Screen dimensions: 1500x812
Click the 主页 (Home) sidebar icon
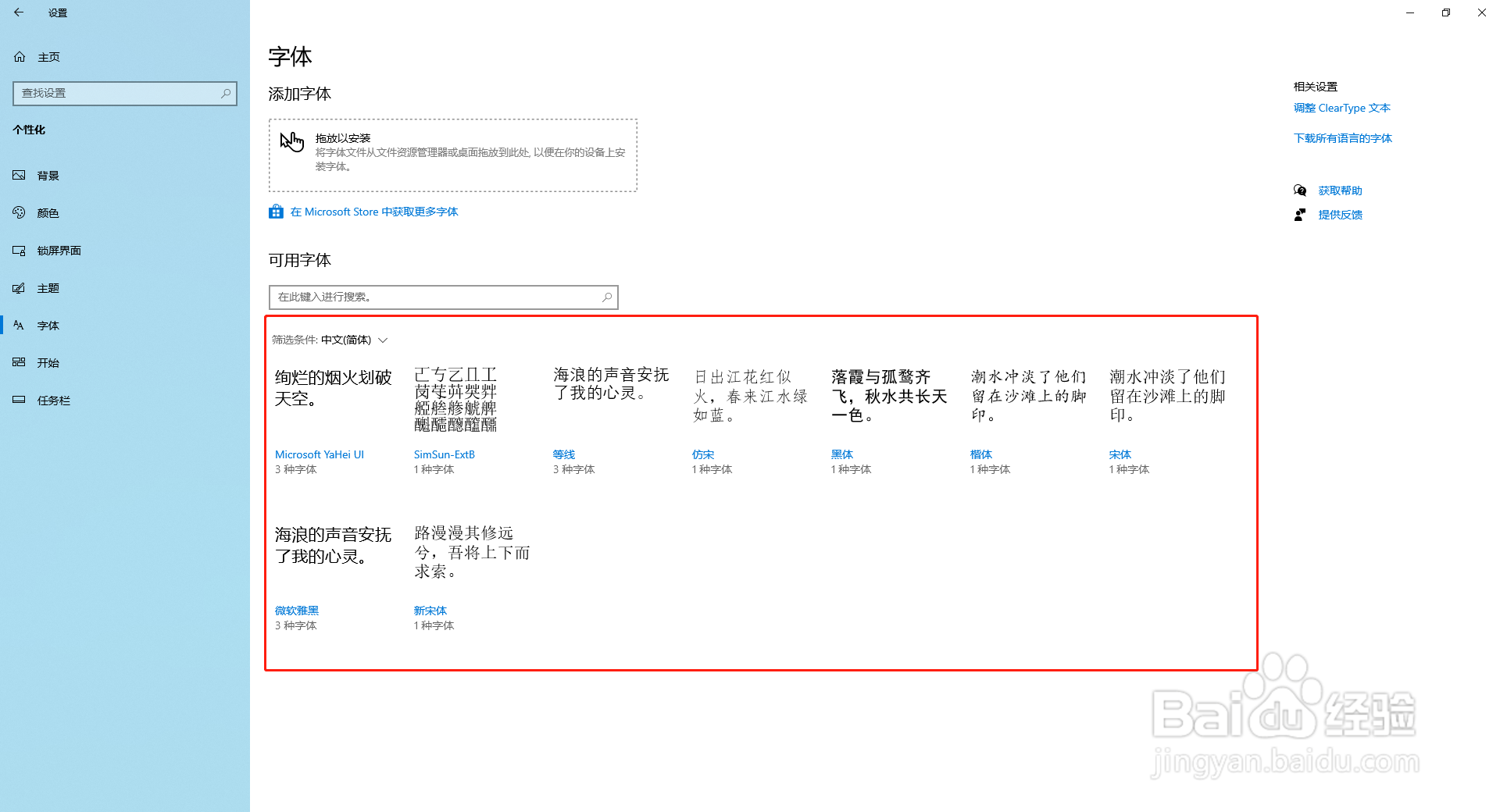19,56
